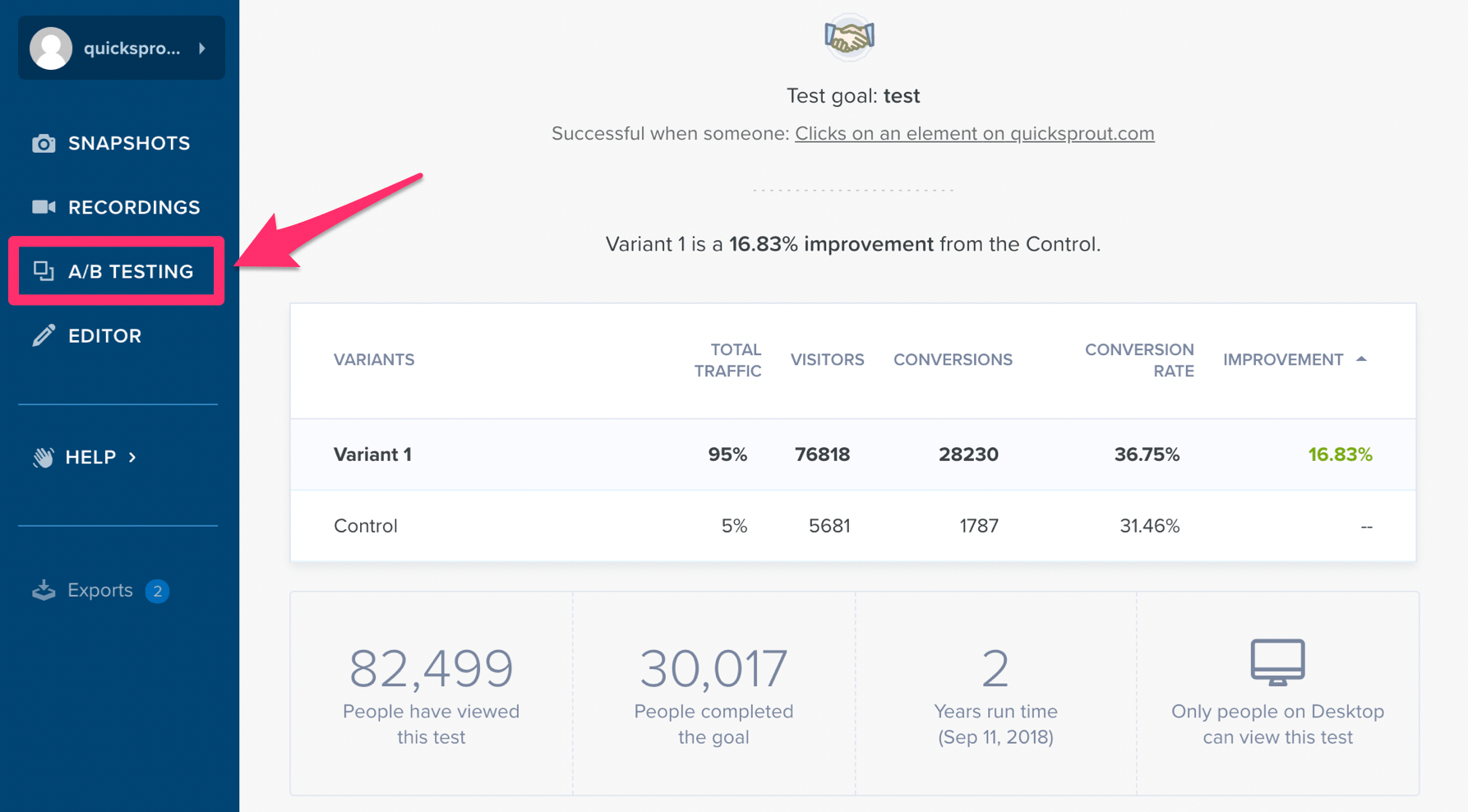
Task: Switch to the A/B Testing section
Action: [x=130, y=270]
